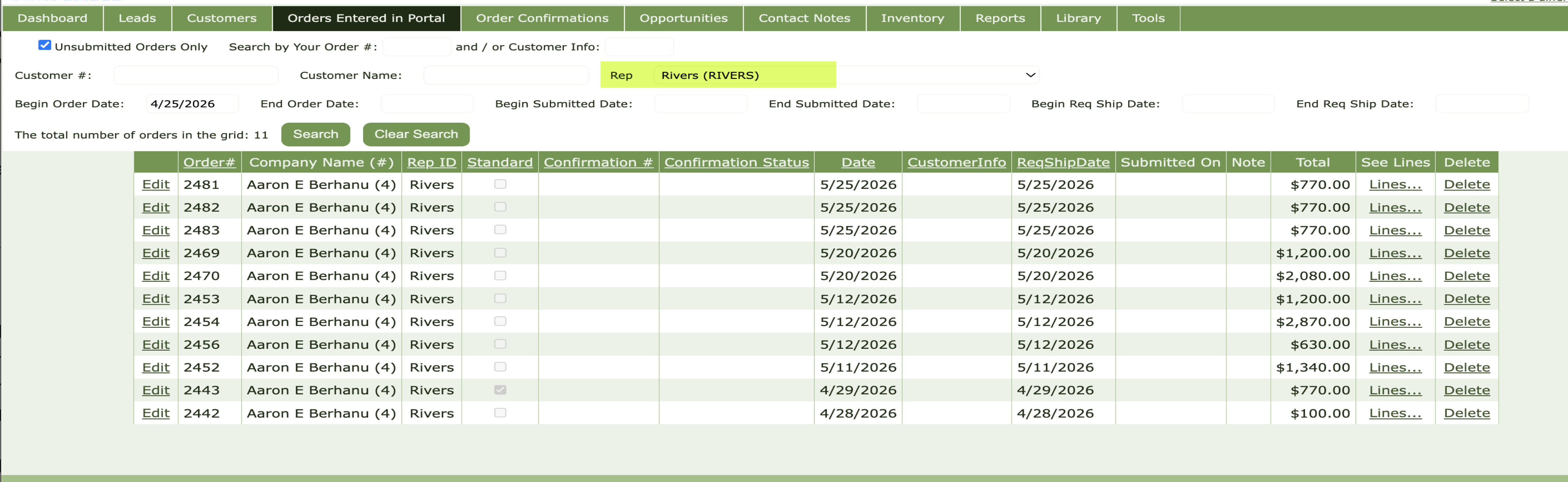
Task: Toggle Unsubmitted Orders Only checkbox
Action: [x=44, y=45]
